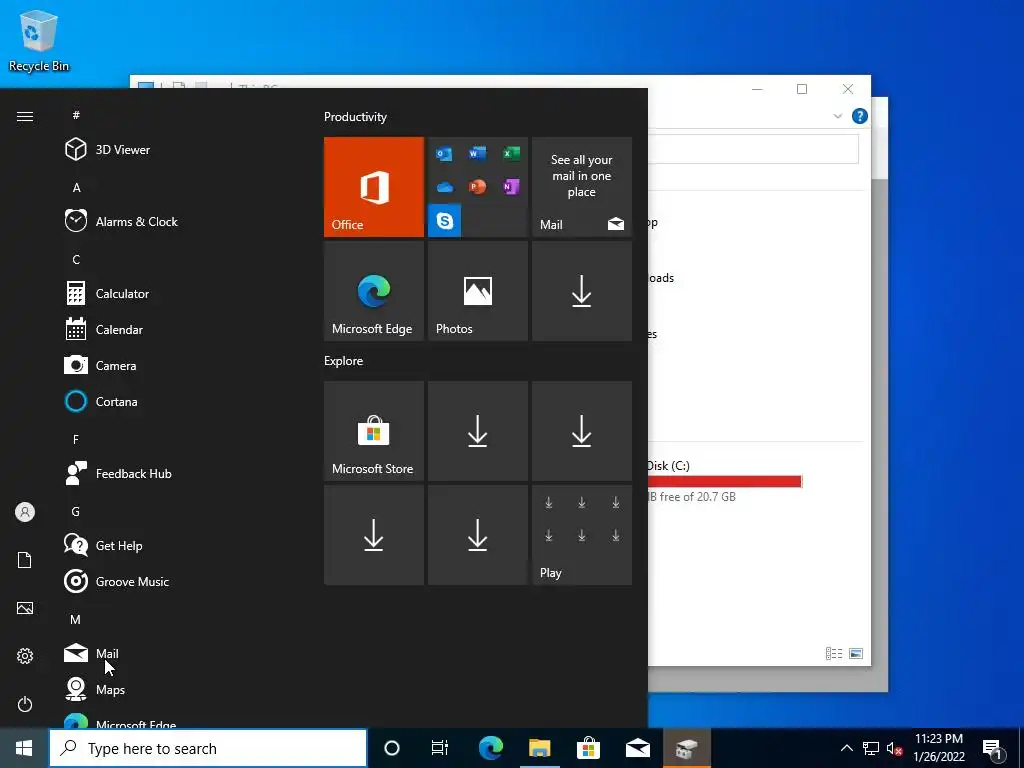The width and height of the screenshot is (1024, 768).
Task: Launch Edge from the taskbar
Action: point(490,748)
